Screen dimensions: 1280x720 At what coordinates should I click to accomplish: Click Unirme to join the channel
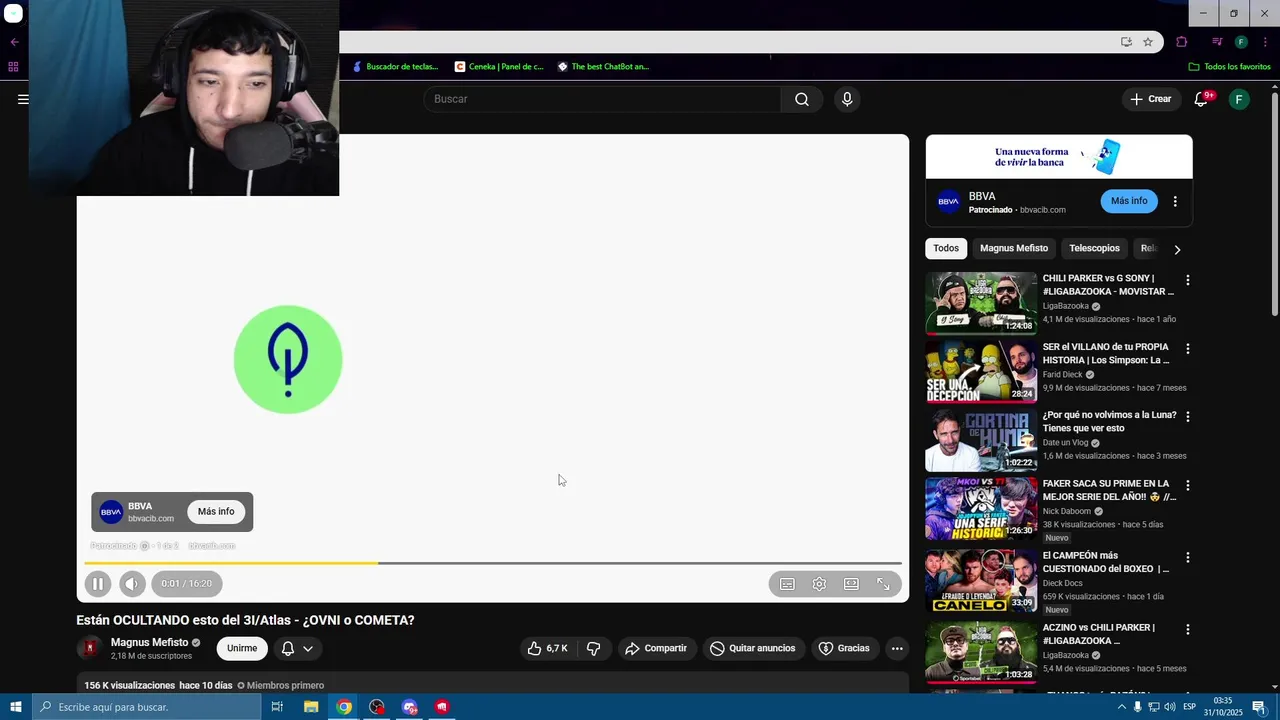pos(242,648)
